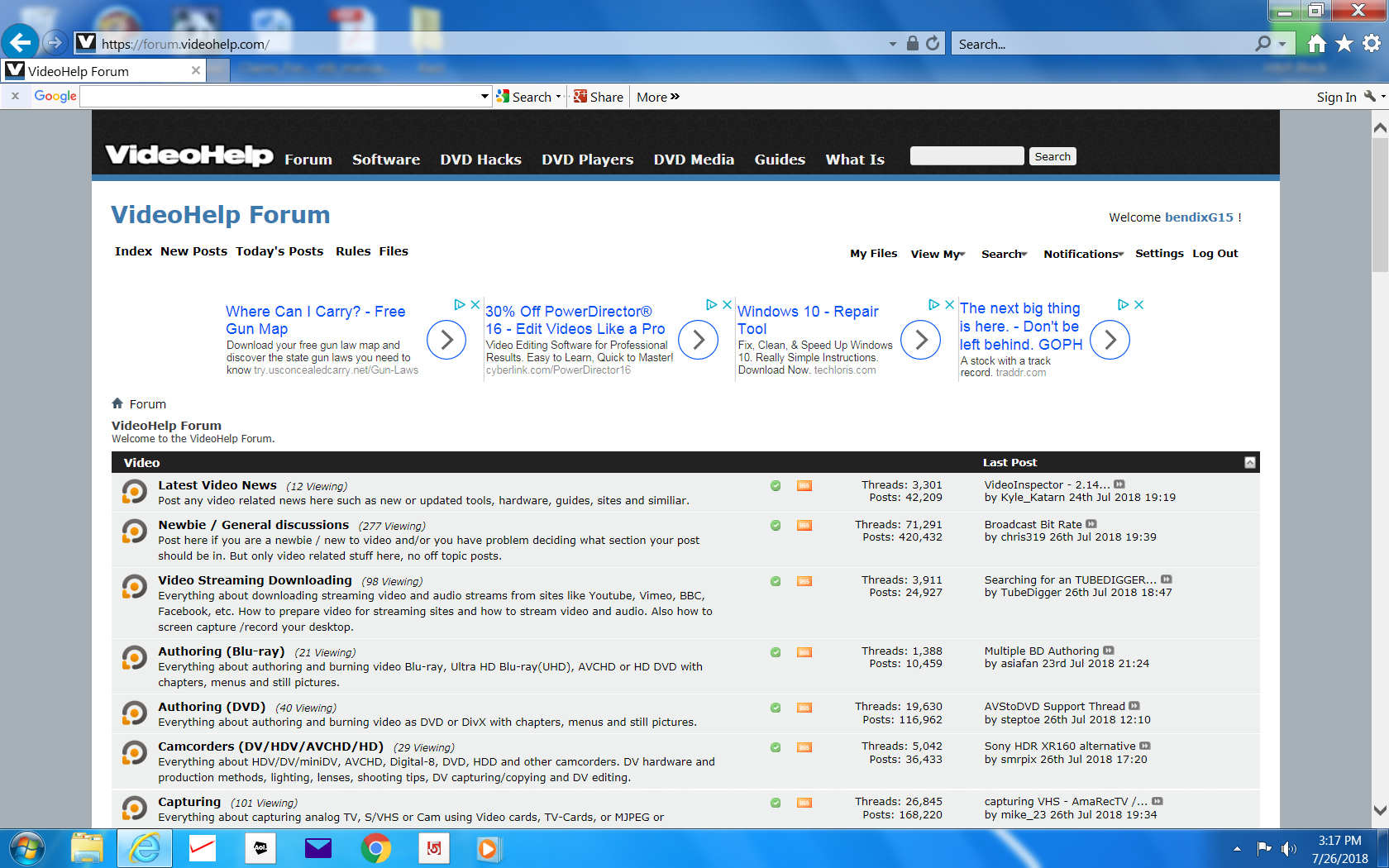
Task: Click the volume speaker icon in system tray
Action: pyautogui.click(x=1289, y=849)
